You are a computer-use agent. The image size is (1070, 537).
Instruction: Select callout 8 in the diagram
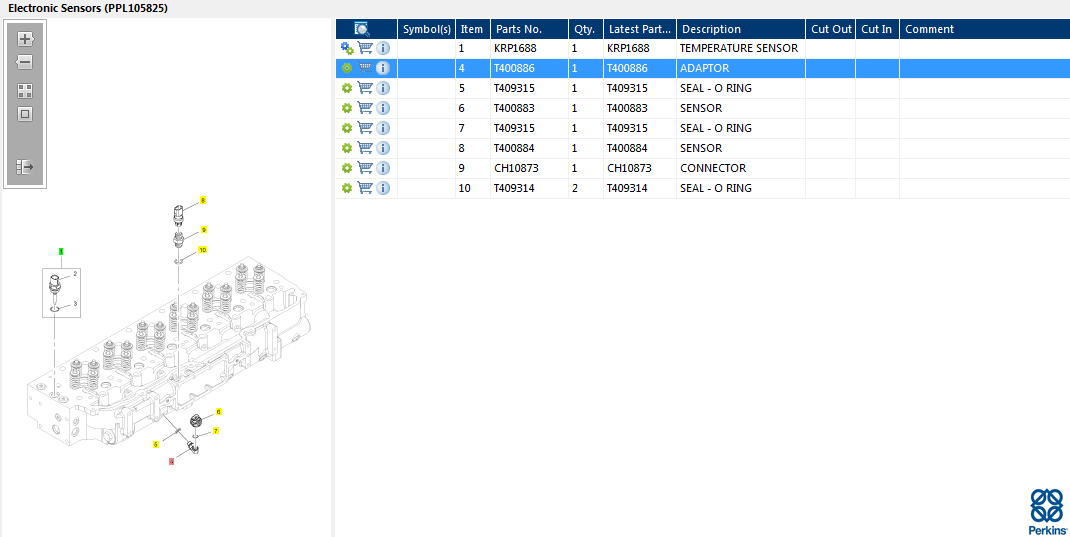[203, 201]
